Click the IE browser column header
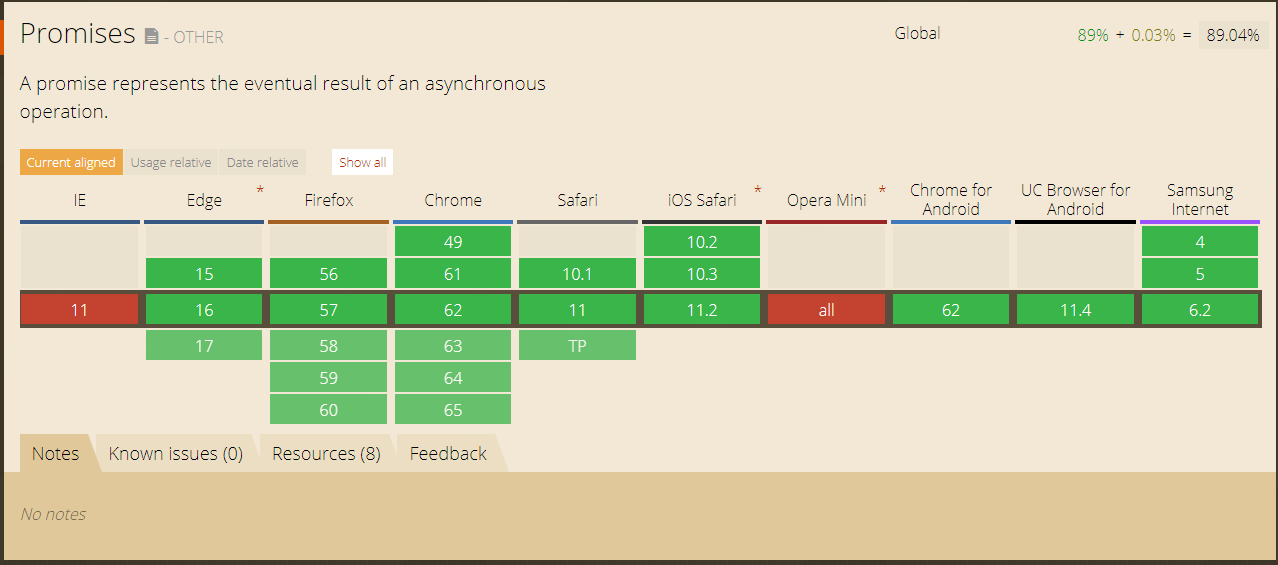Screen dimensions: 1278x565 (80, 200)
